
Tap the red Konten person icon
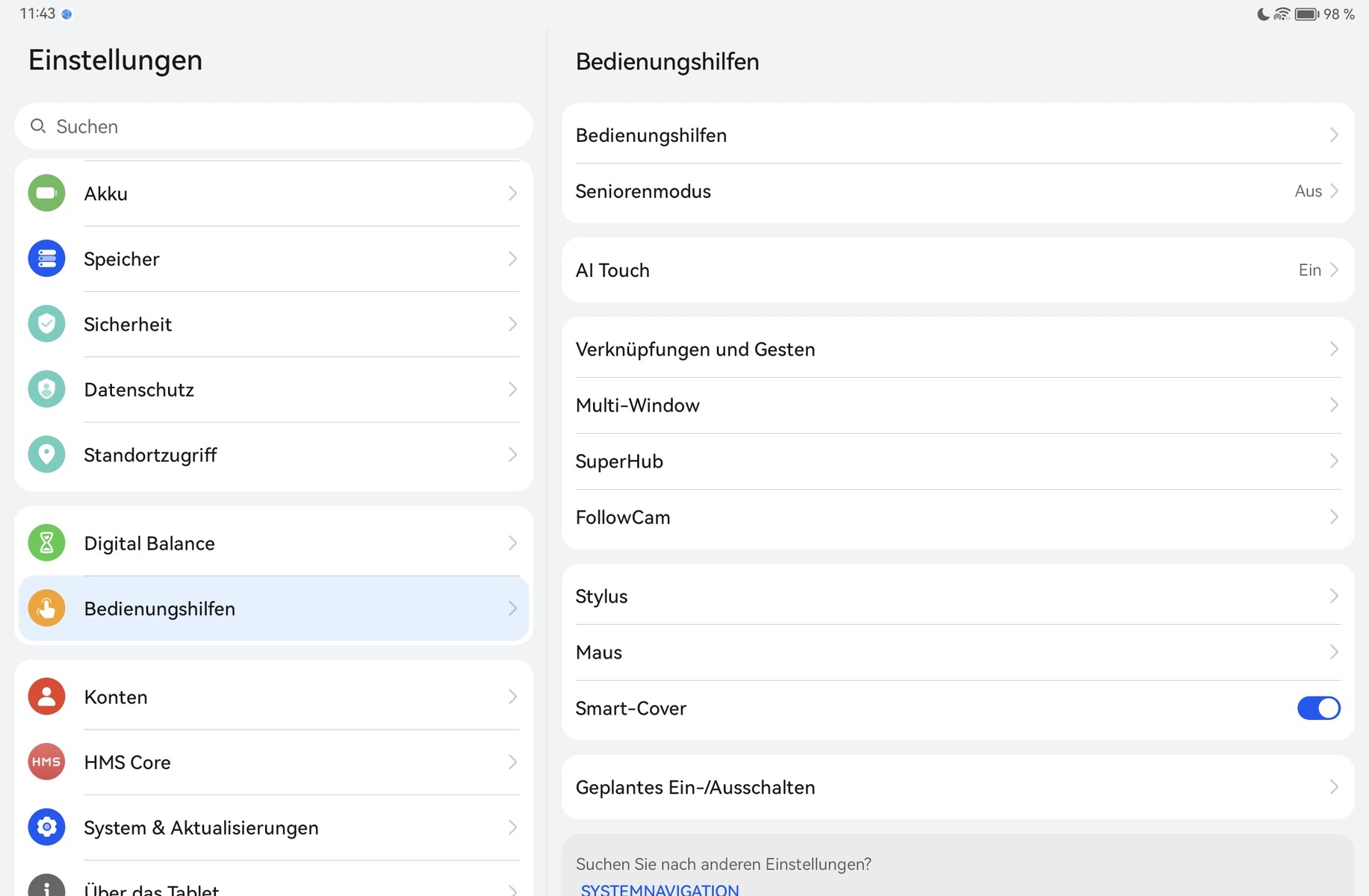46,697
